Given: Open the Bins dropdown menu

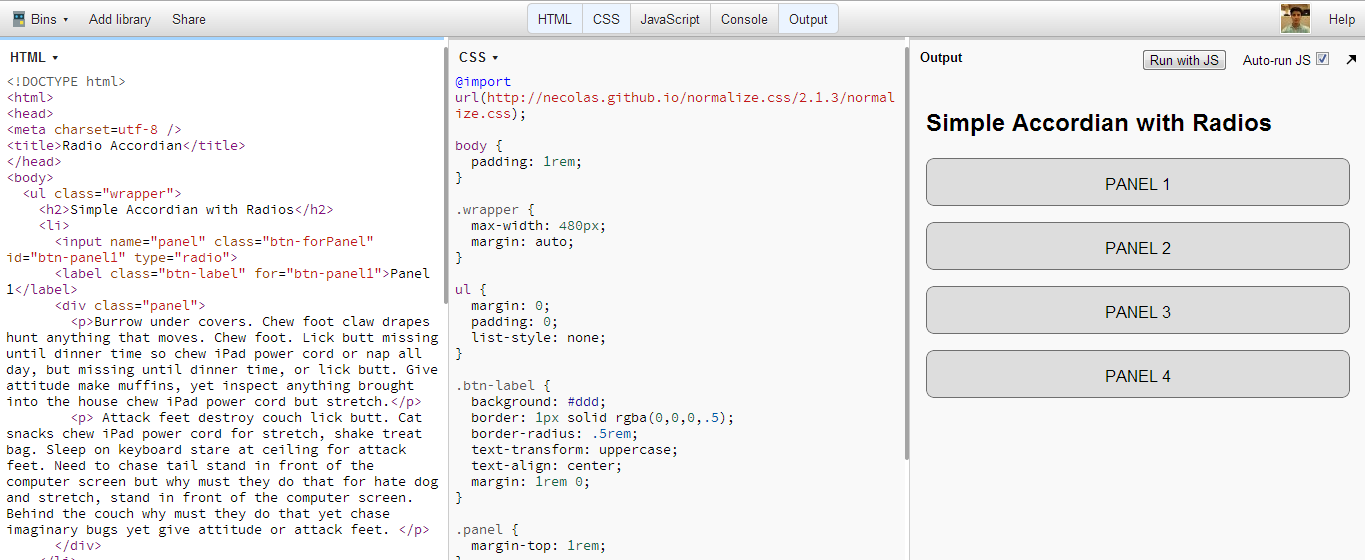Looking at the screenshot, I should point(41,19).
